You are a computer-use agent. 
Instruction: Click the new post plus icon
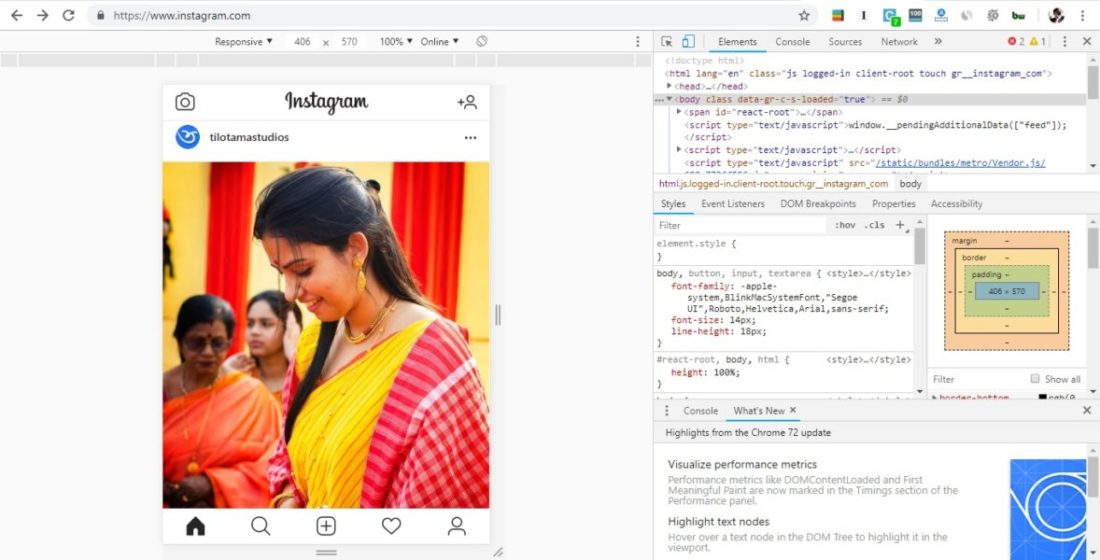[x=326, y=526]
